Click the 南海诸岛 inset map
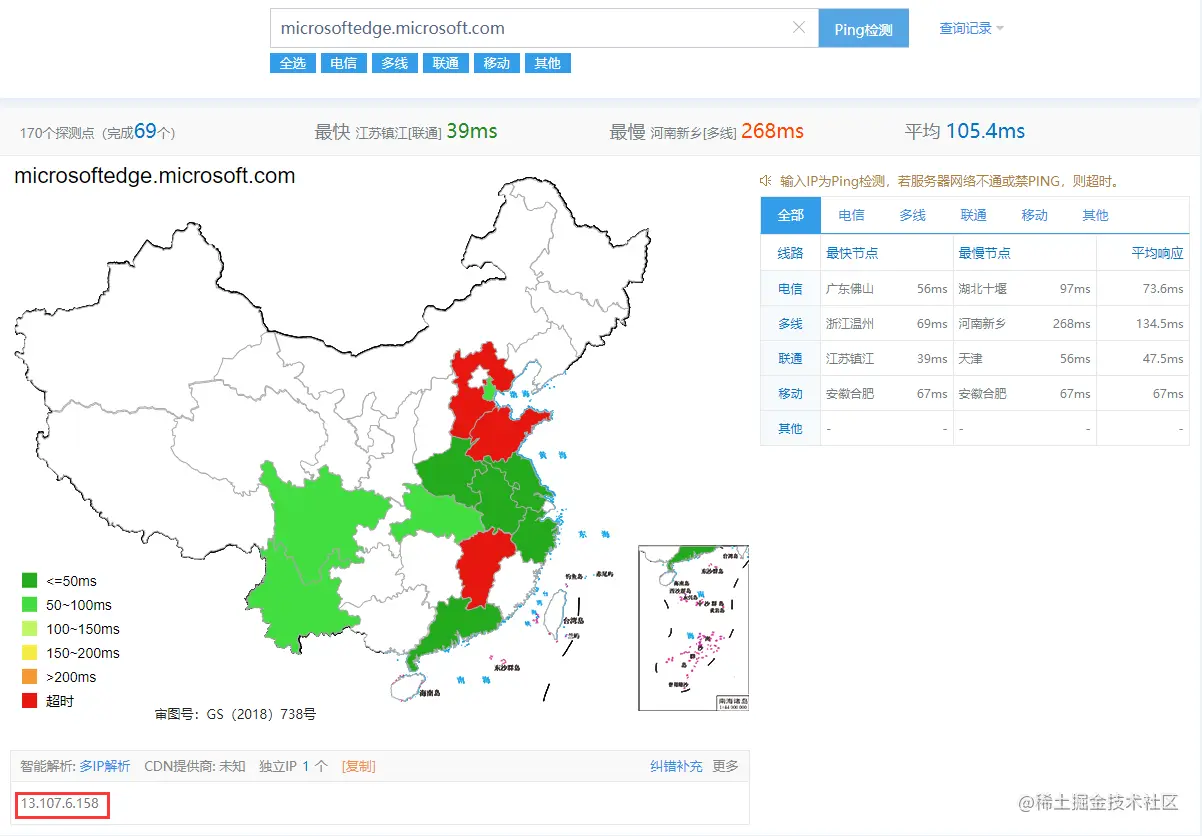This screenshot has height=836, width=1202. [x=693, y=628]
